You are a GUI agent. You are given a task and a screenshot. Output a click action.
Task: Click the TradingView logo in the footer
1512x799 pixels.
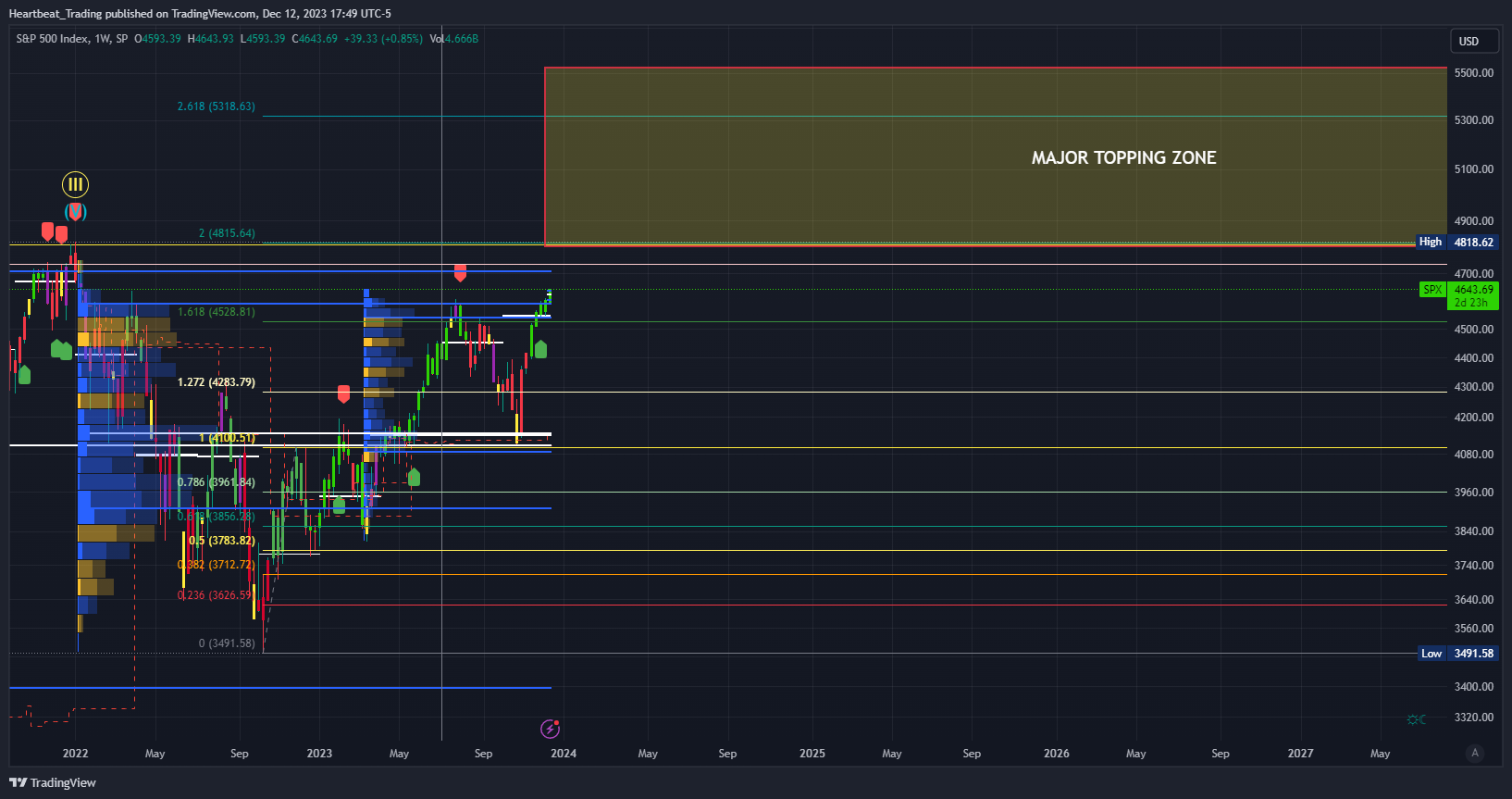click(x=53, y=782)
